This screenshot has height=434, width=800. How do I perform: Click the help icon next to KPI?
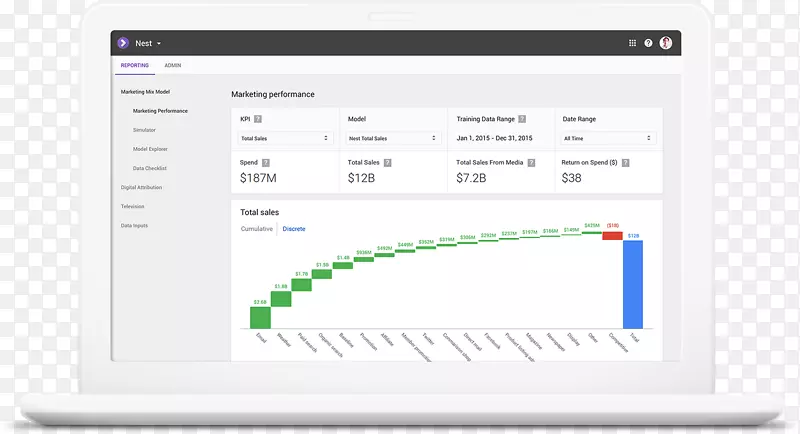click(x=258, y=119)
